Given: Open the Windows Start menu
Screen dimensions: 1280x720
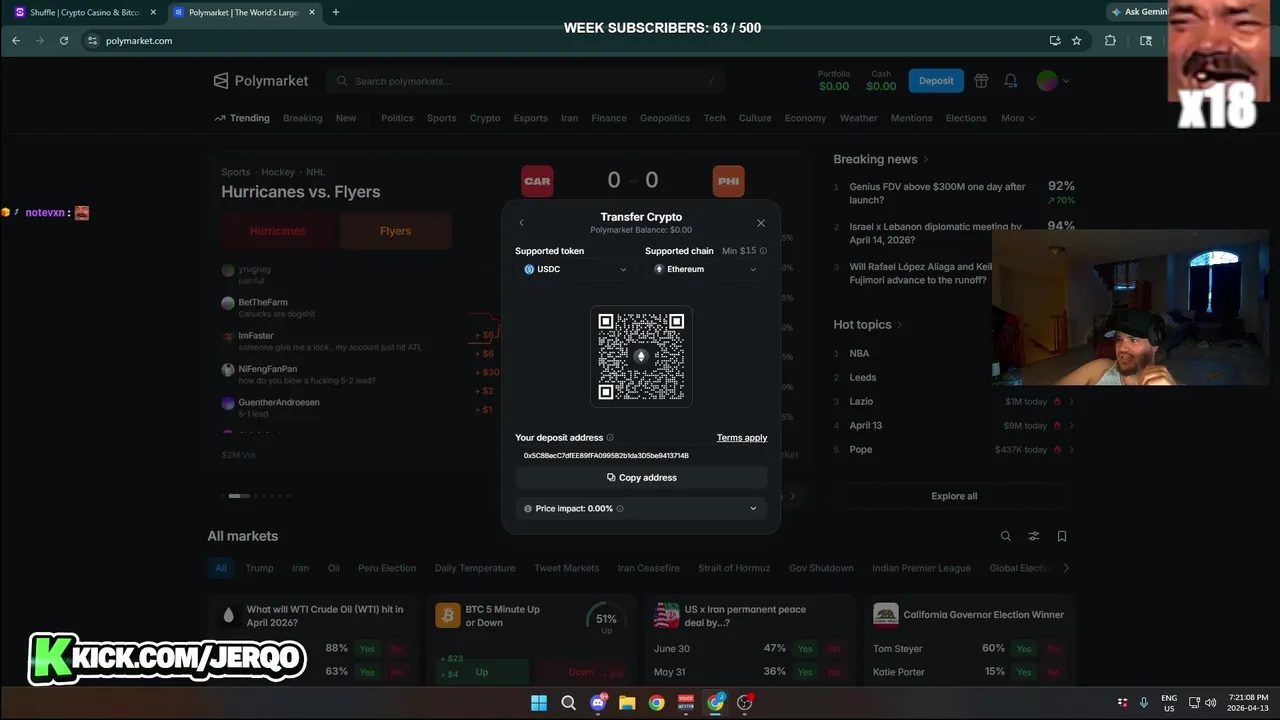Looking at the screenshot, I should tap(539, 702).
